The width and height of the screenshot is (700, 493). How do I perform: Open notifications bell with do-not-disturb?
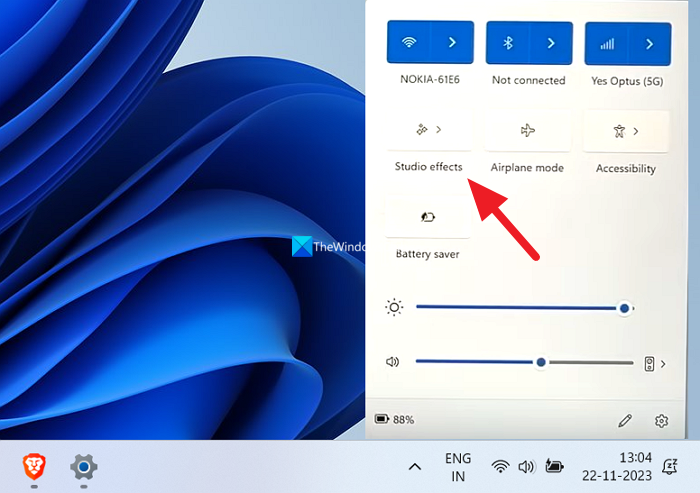(x=670, y=467)
